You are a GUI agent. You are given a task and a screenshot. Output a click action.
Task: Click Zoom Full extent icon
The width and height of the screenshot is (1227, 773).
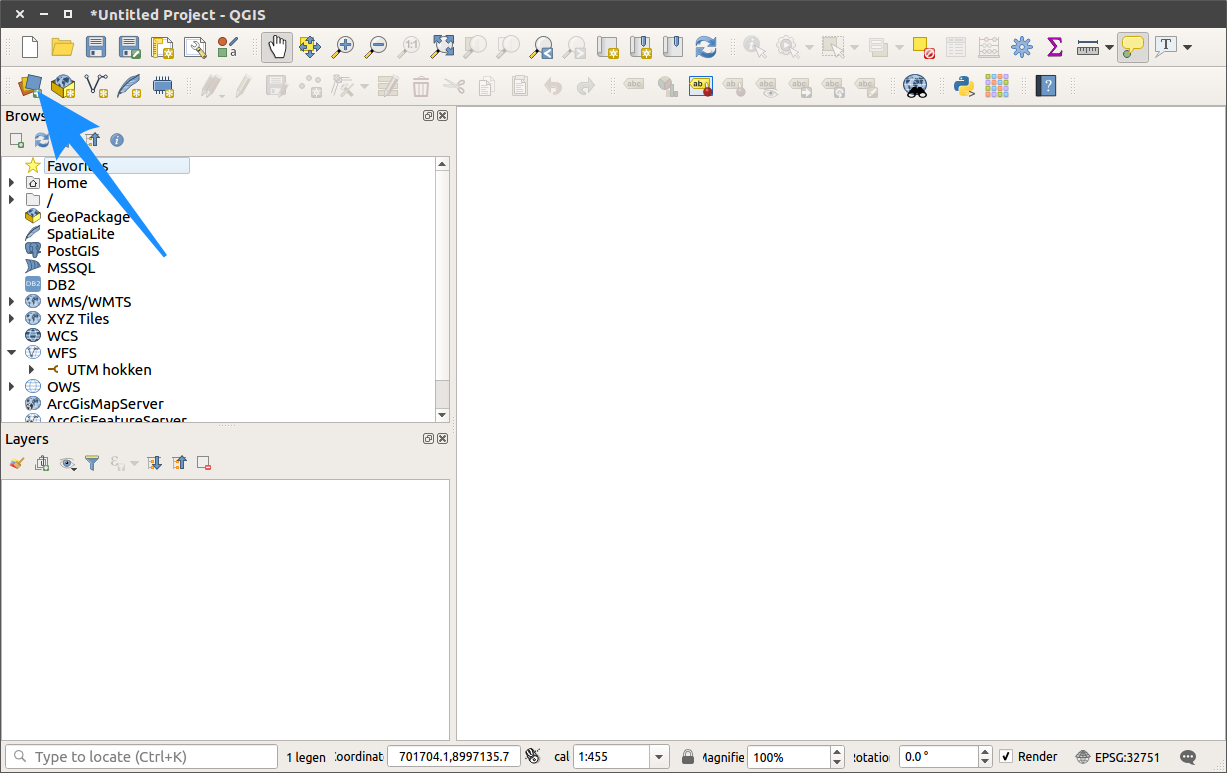pos(442,46)
